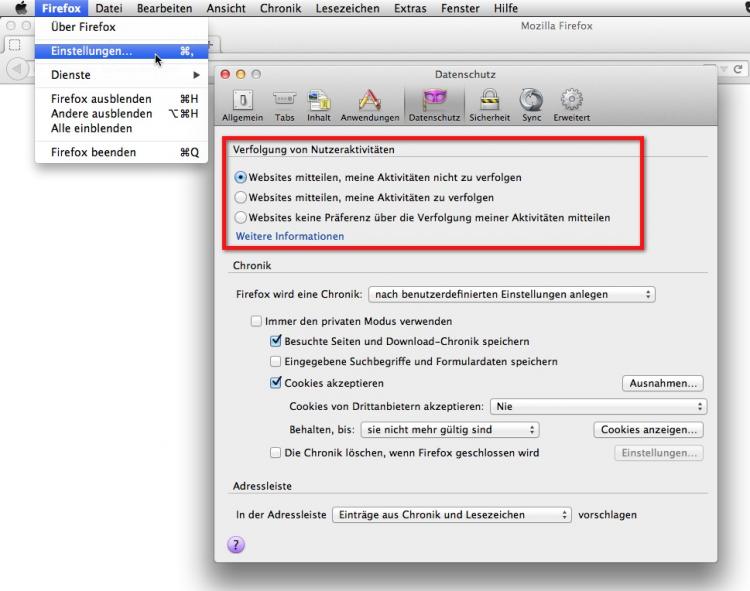Select 'meine Aktivitäten zu verfolgen' radio option
This screenshot has height=591, width=750.
pyautogui.click(x=240, y=197)
